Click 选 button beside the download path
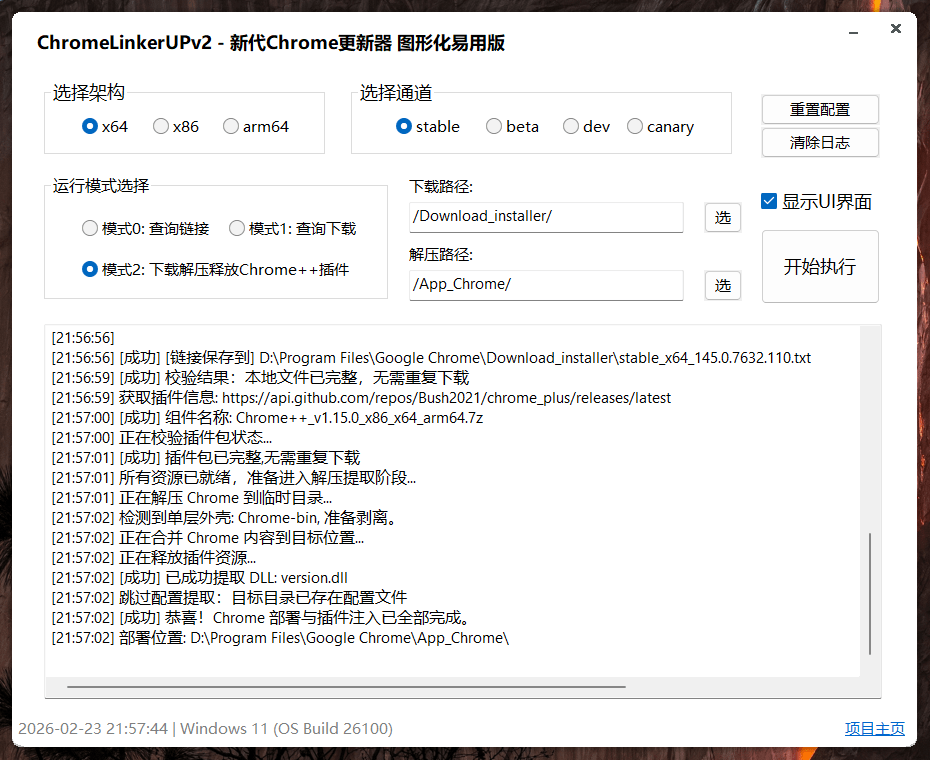This screenshot has height=760, width=930. [723, 218]
